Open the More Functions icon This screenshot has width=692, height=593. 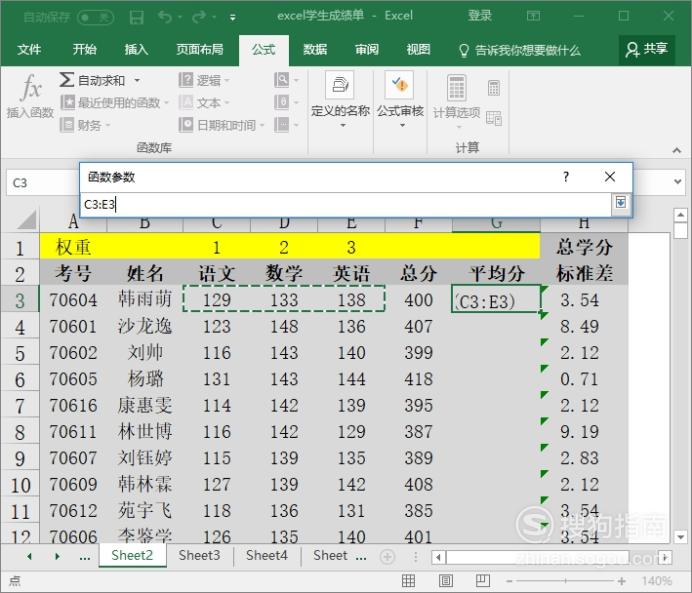[282, 125]
